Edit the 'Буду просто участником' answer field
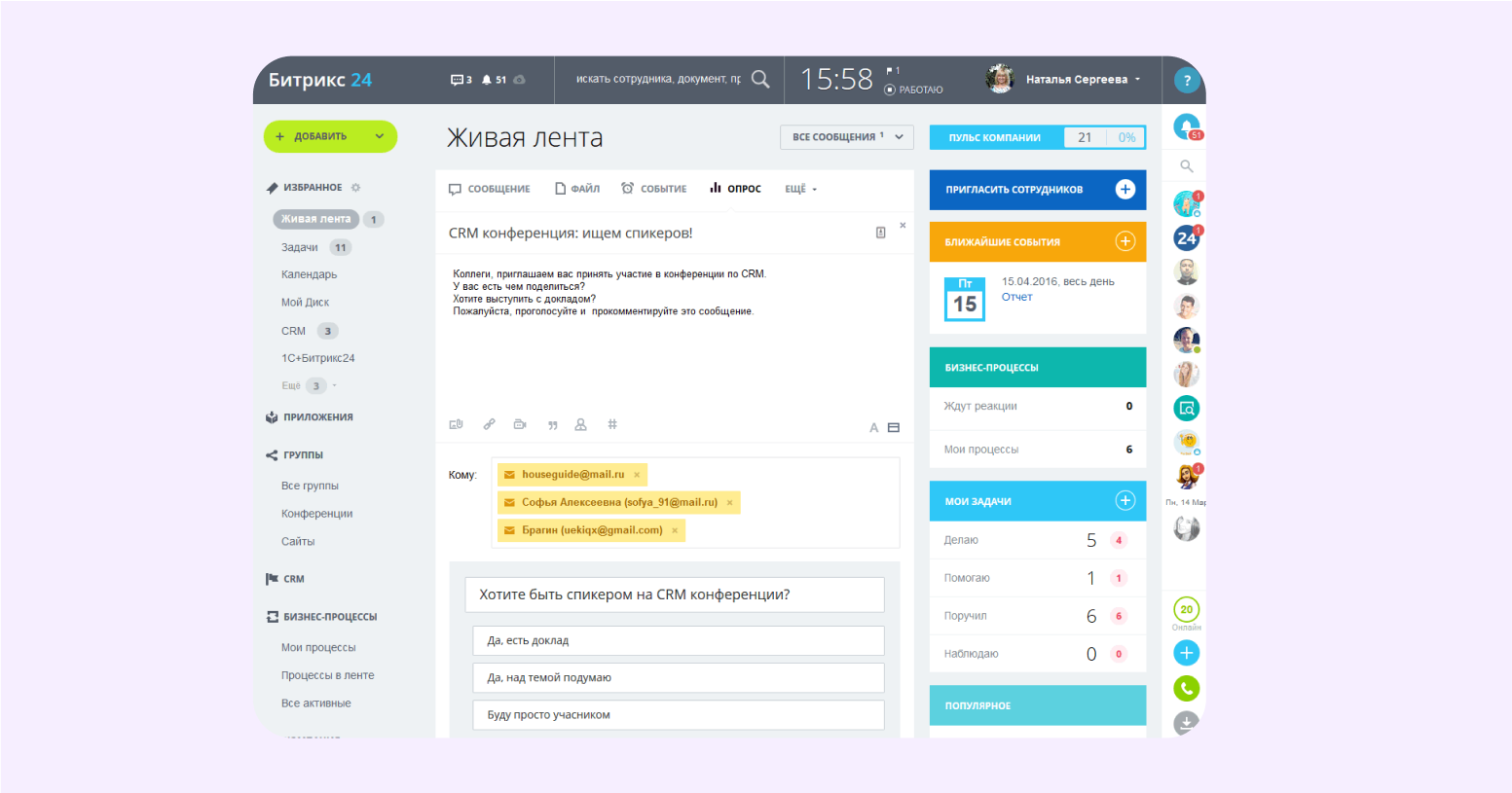 coord(679,714)
